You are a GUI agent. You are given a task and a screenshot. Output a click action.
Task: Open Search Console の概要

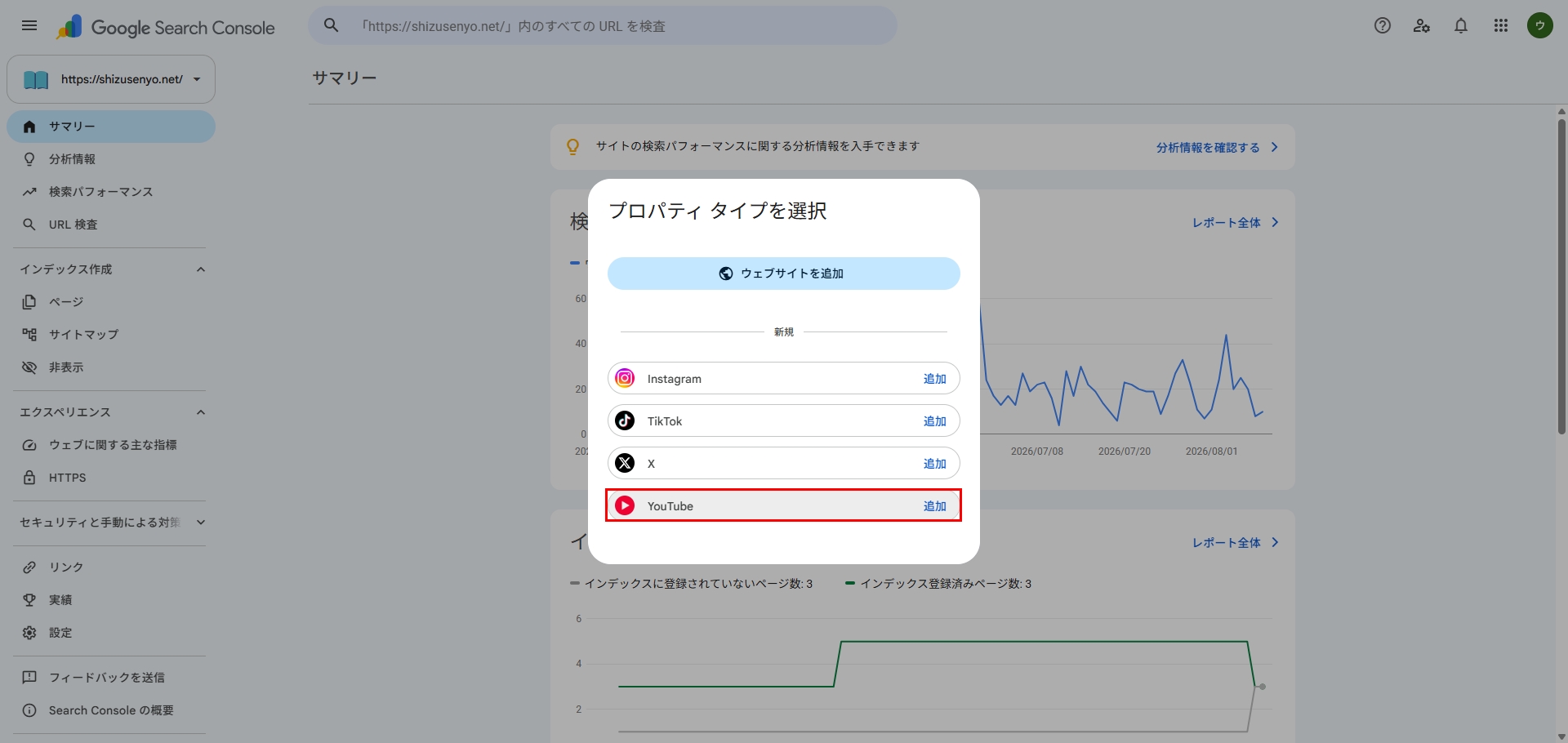click(x=111, y=710)
